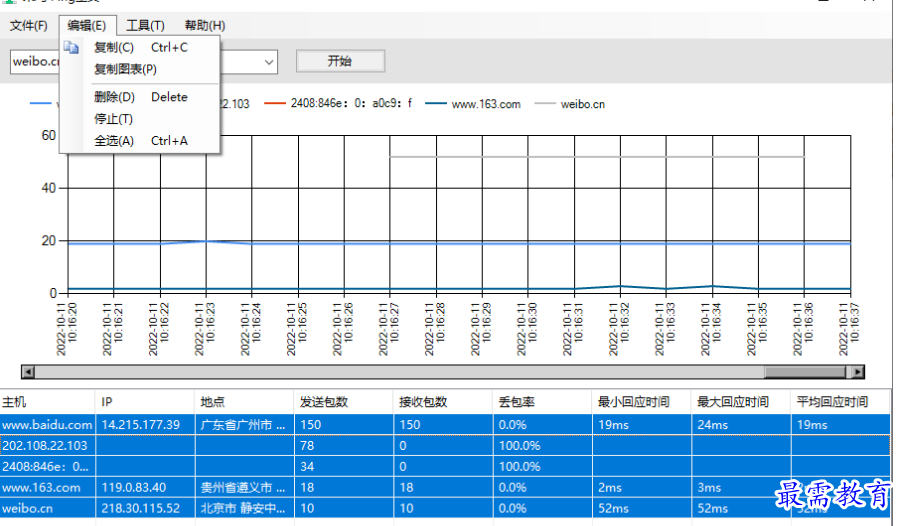Close the open 编辑(E) menu
899x526 pixels.
[x=87, y=26]
